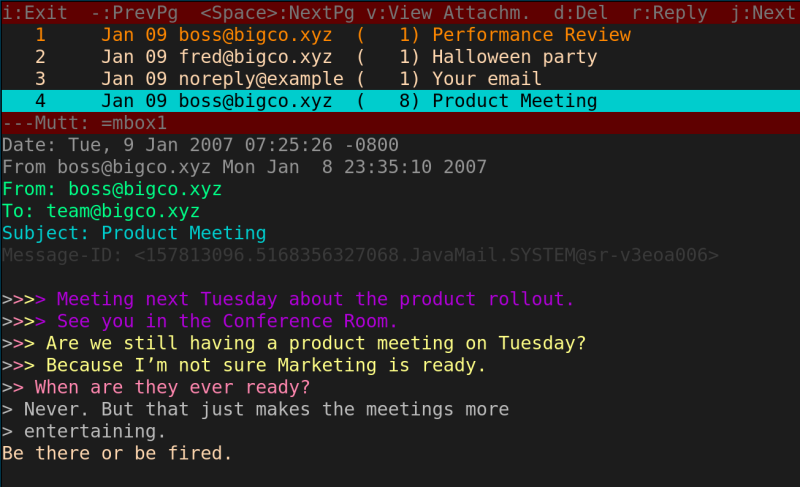Select the Halloween party email from fred
Screen dimensions: 800x487
(x=514, y=57)
